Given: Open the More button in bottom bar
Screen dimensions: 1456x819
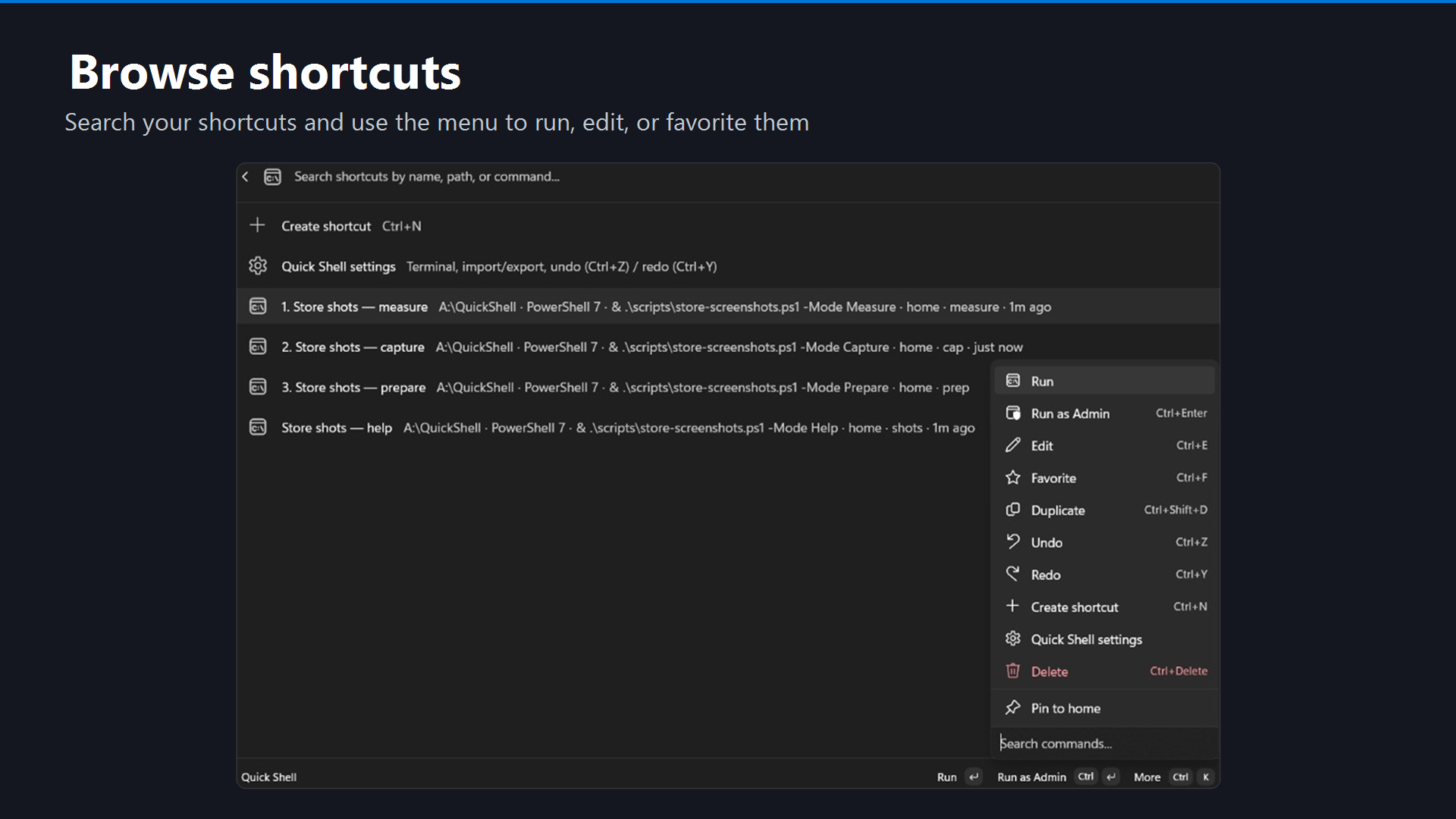Looking at the screenshot, I should point(1147,777).
